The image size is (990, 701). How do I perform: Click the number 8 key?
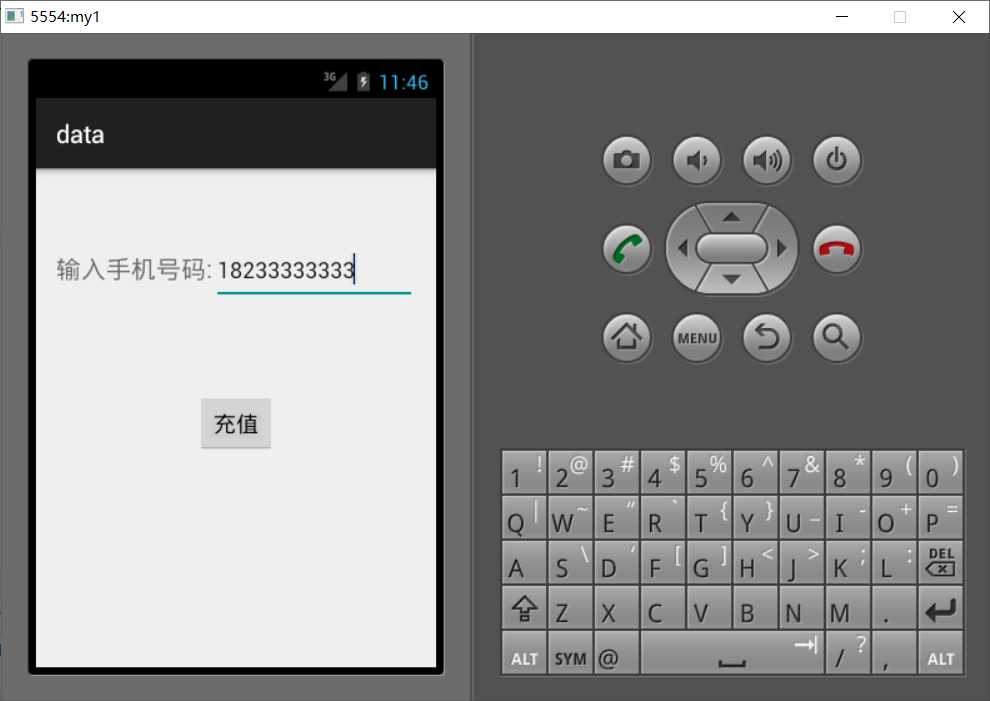(x=848, y=472)
